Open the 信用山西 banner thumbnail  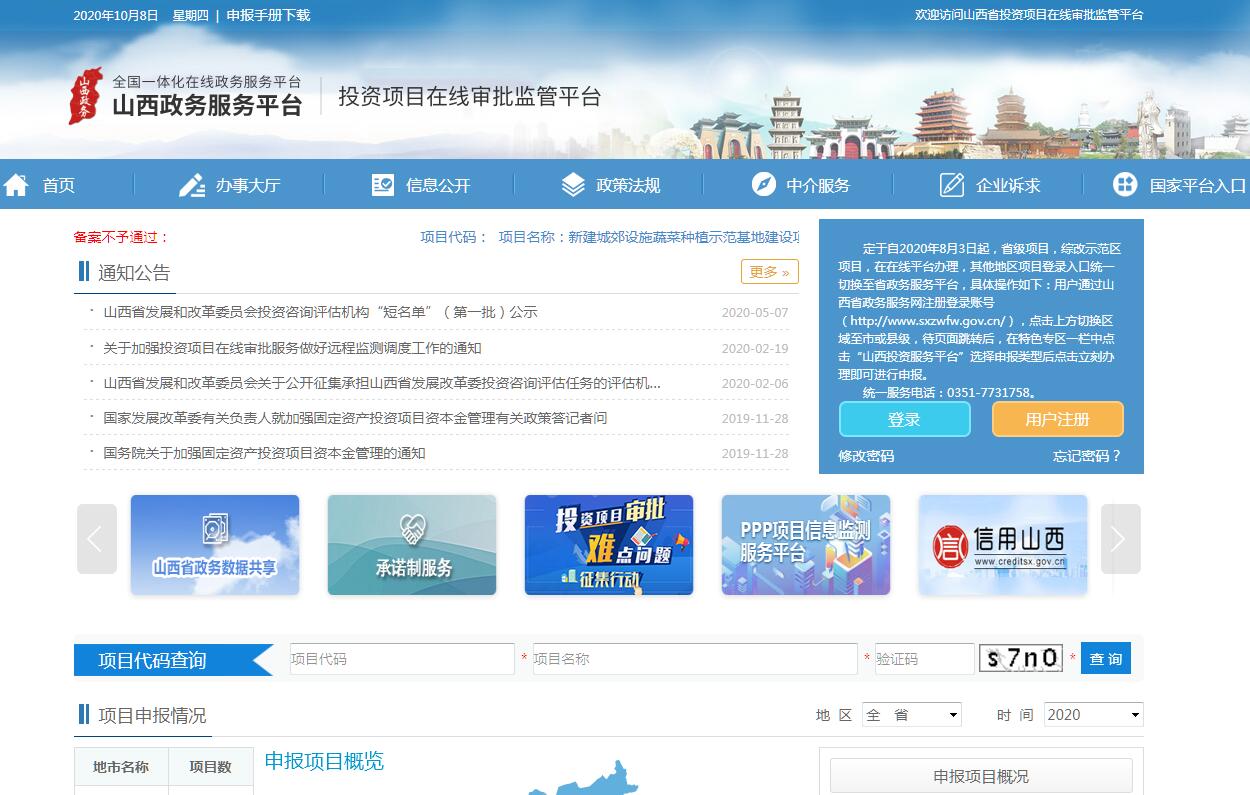click(1002, 545)
